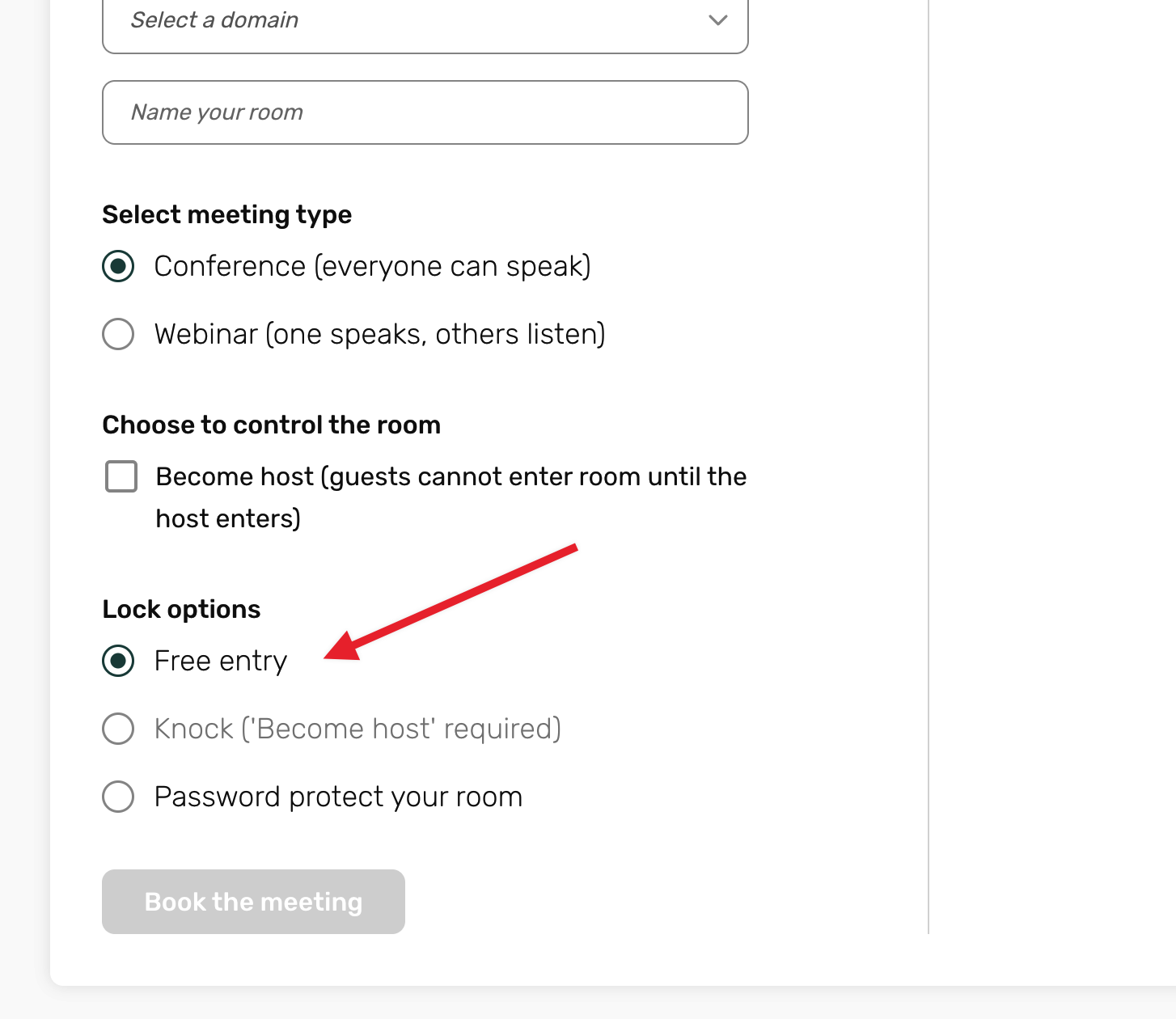Select the Webinar radio button circle

coord(118,334)
